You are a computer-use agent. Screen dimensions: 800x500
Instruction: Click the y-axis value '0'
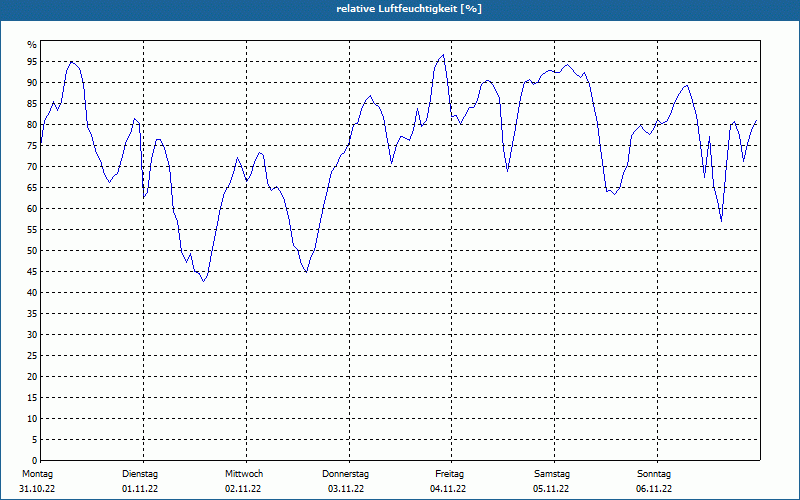pos(35,461)
